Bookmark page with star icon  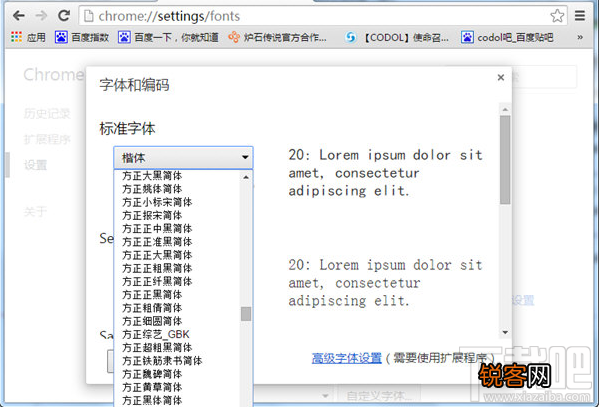(x=557, y=16)
